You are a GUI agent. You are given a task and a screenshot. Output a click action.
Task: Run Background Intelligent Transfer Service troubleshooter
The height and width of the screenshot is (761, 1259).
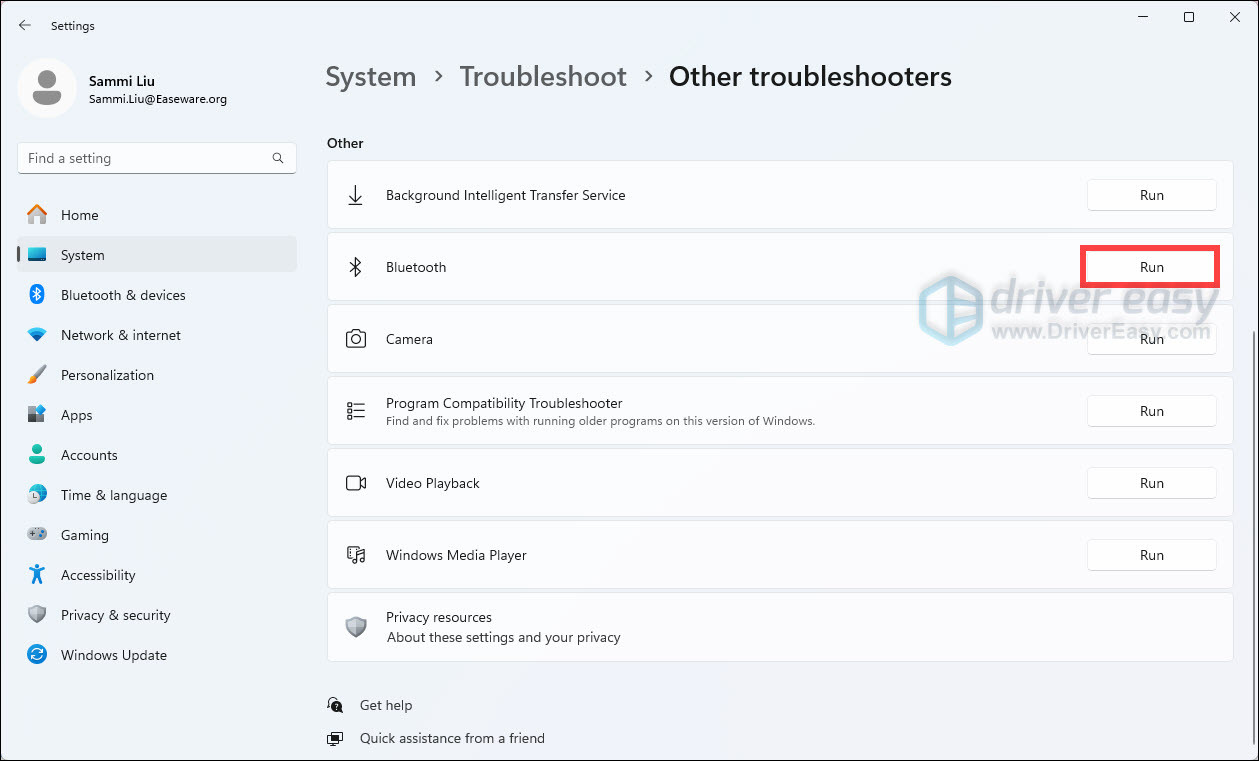[x=1151, y=195]
